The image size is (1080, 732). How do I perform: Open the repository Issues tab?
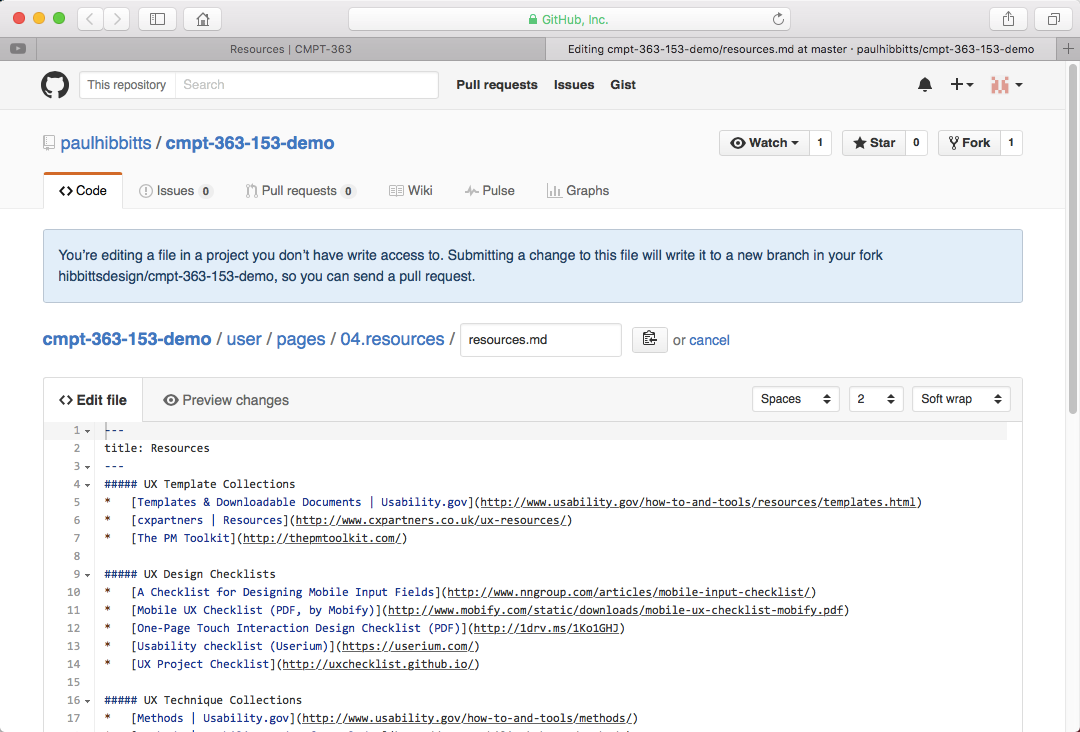(176, 191)
